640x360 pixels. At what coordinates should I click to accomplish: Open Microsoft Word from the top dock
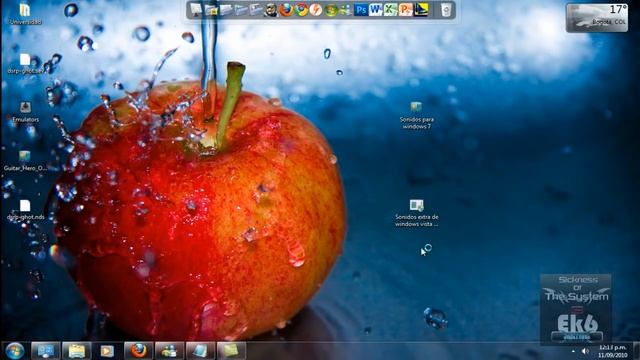point(376,10)
